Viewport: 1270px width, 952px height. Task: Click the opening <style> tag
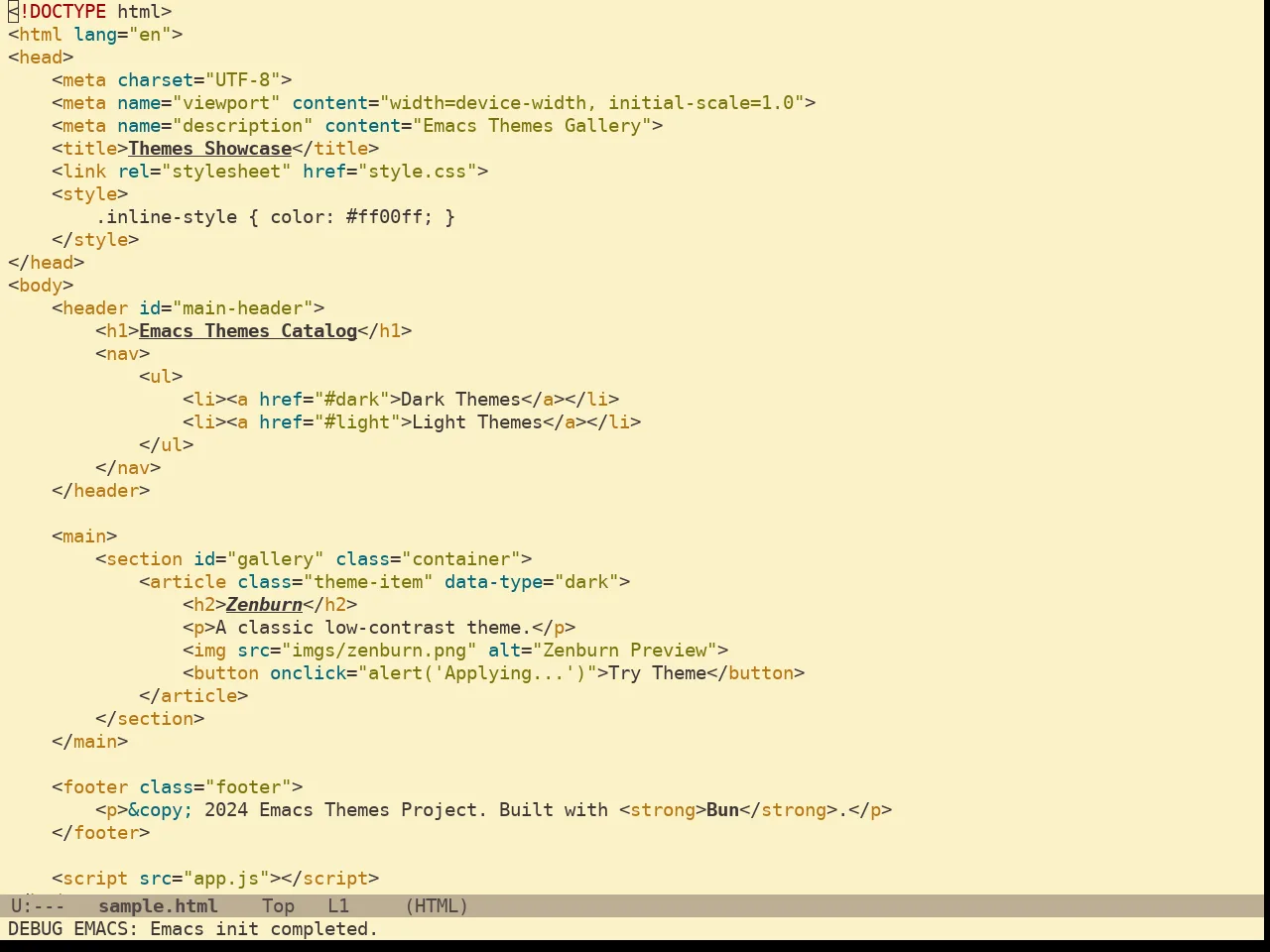pyautogui.click(x=90, y=194)
